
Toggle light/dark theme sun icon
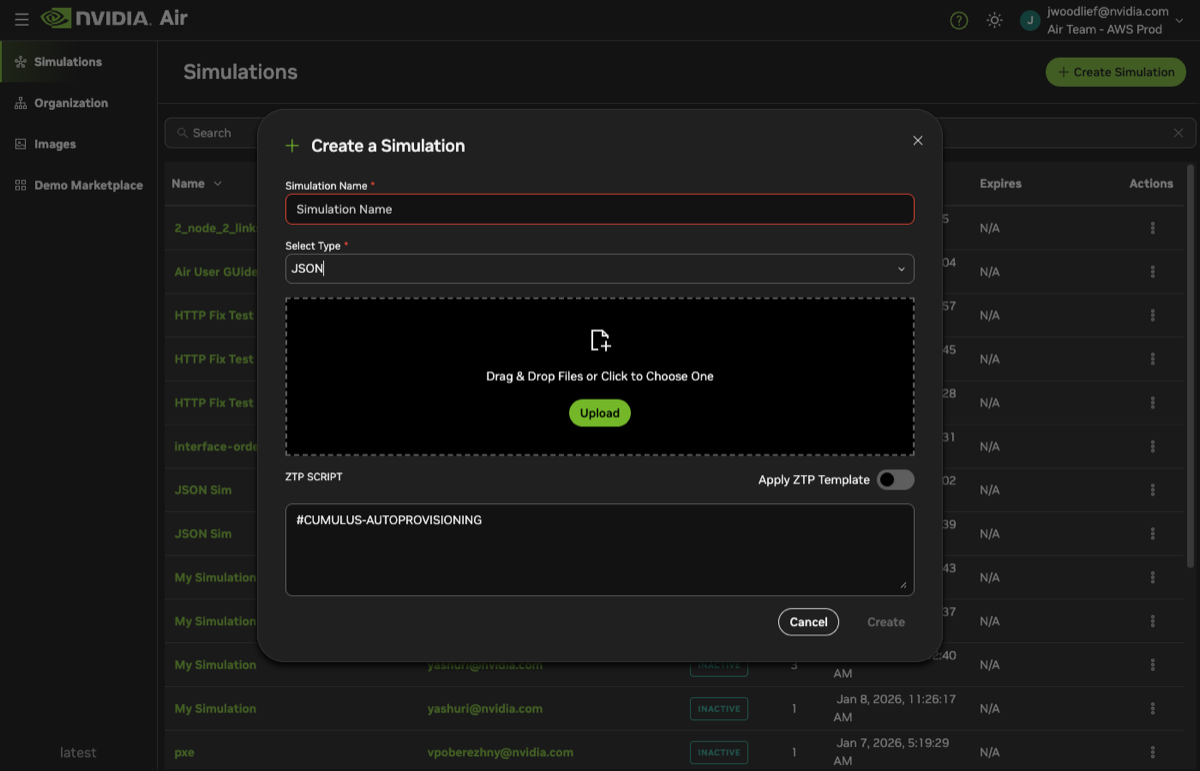click(994, 20)
